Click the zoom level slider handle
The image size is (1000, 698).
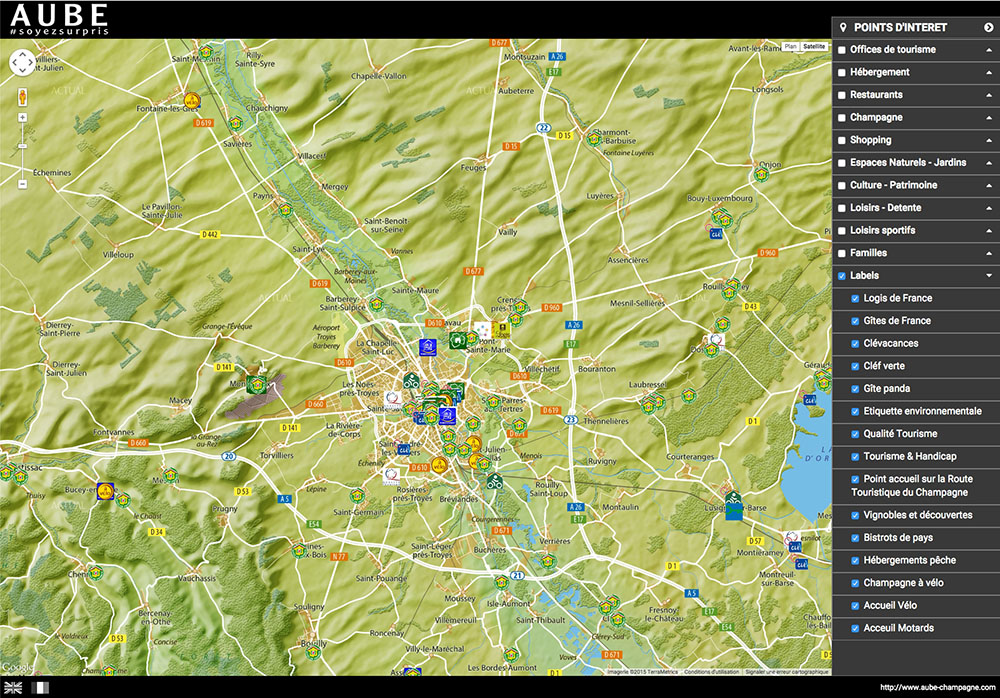[22, 147]
